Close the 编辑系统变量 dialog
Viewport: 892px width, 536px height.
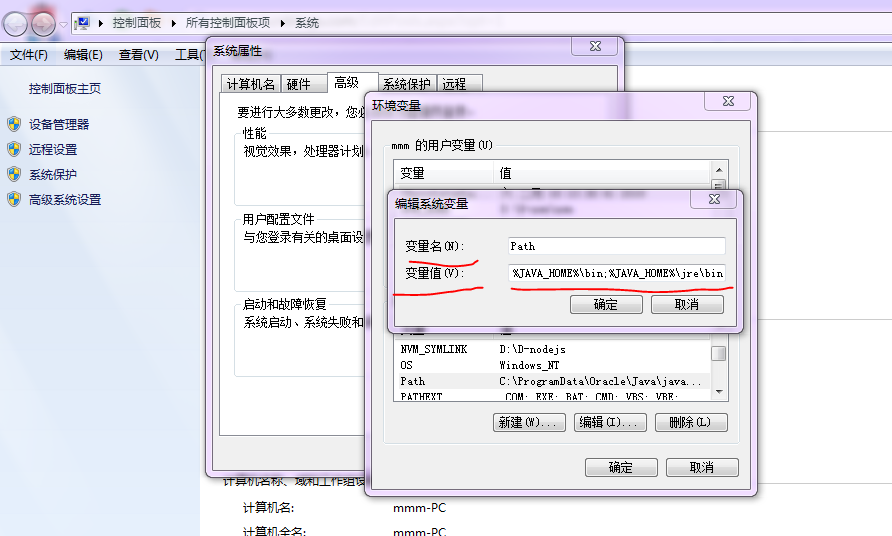pos(714,199)
